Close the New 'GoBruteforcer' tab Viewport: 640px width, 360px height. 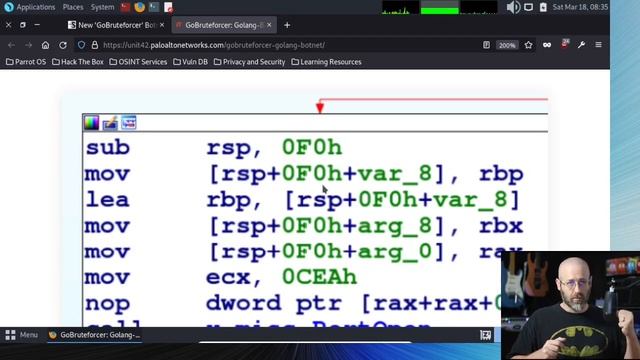(162, 25)
